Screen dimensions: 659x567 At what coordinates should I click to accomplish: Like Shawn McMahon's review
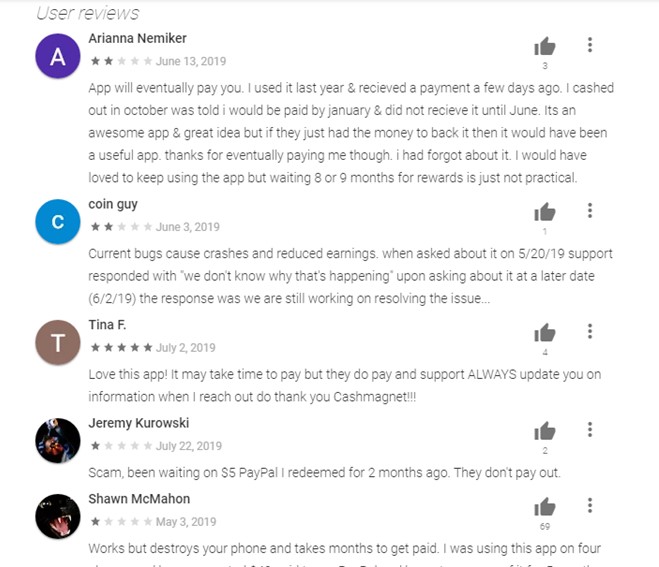point(545,506)
